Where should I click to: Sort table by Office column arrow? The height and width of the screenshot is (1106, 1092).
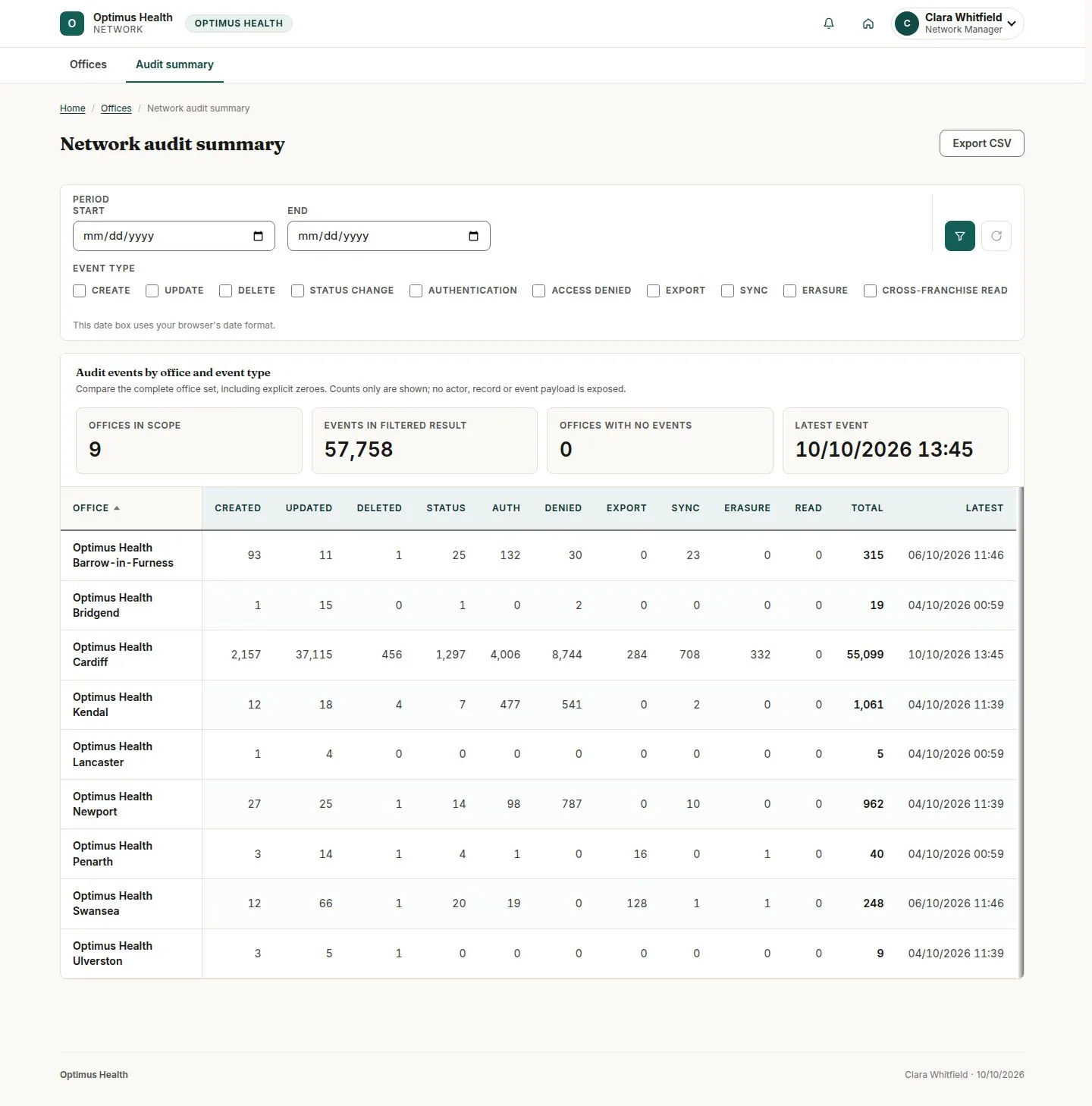[x=117, y=508]
